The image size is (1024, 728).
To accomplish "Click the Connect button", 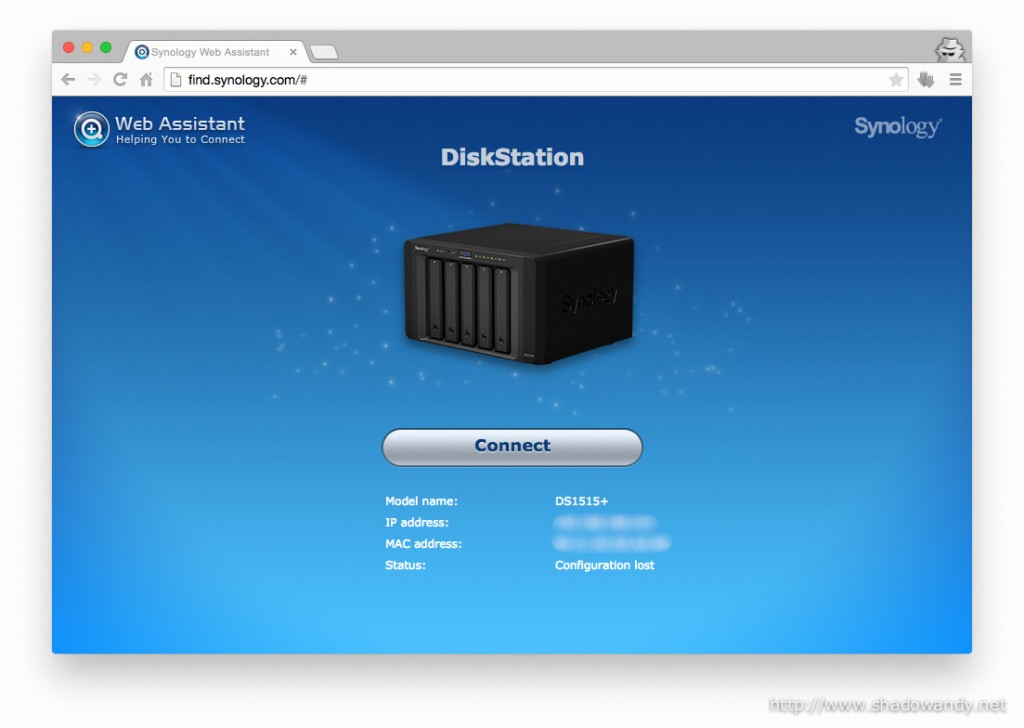I will pos(512,447).
